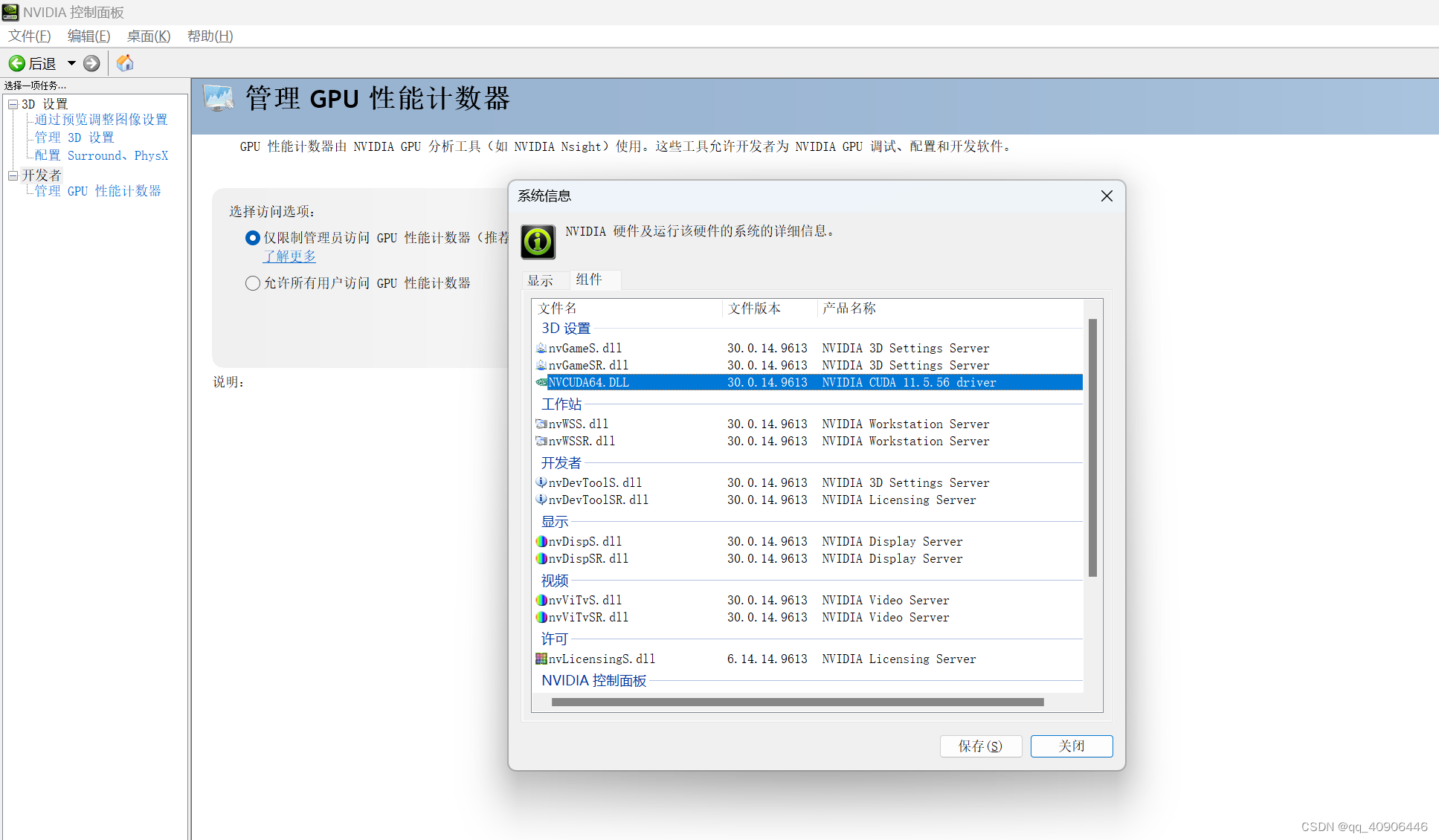Click the 许可 group header in list
The width and height of the screenshot is (1439, 840).
(x=555, y=639)
